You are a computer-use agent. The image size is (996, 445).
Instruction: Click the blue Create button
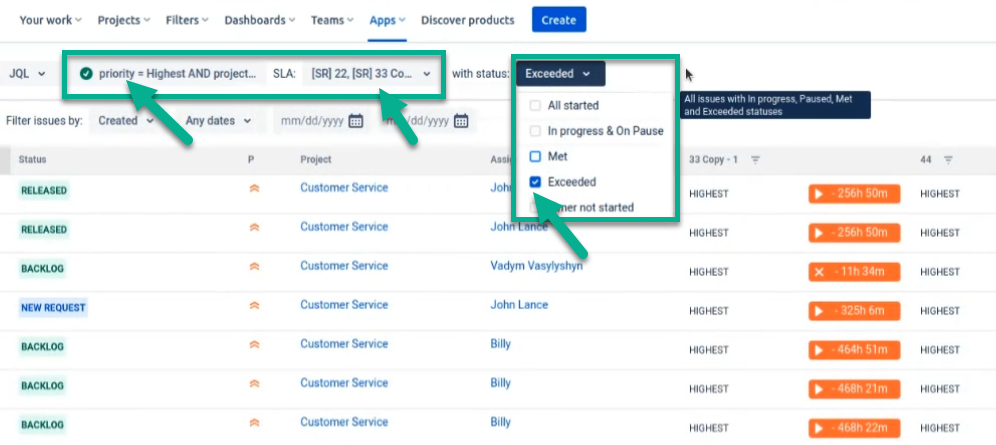coord(558,20)
